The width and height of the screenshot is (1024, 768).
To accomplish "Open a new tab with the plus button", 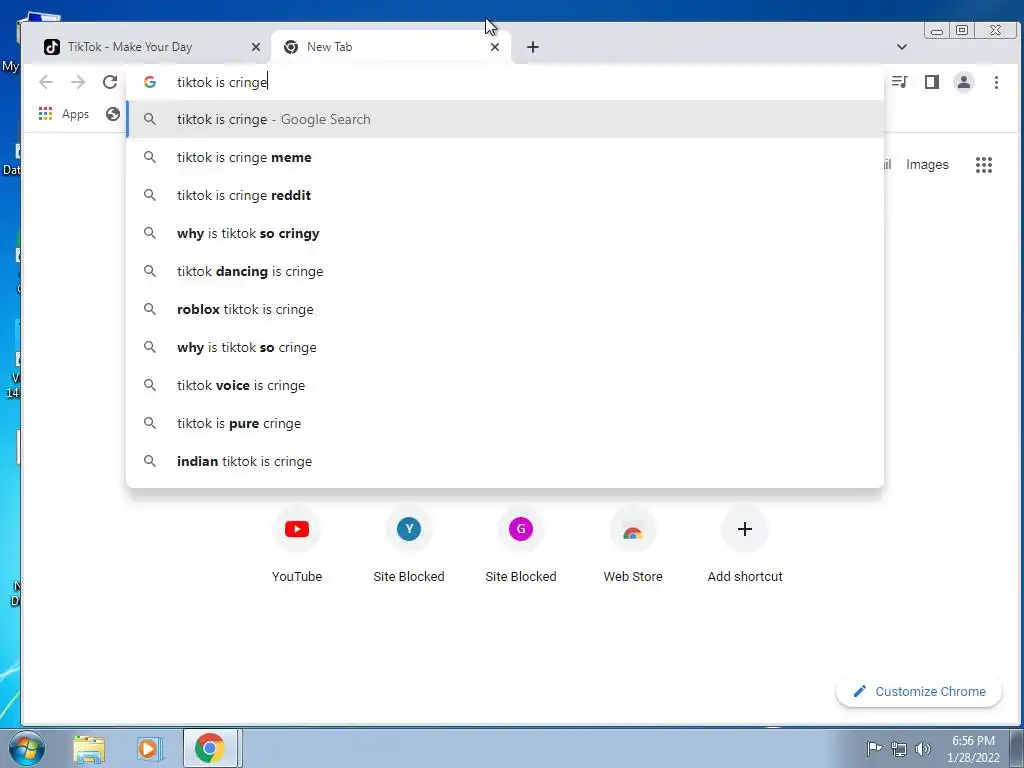I will pos(533,47).
